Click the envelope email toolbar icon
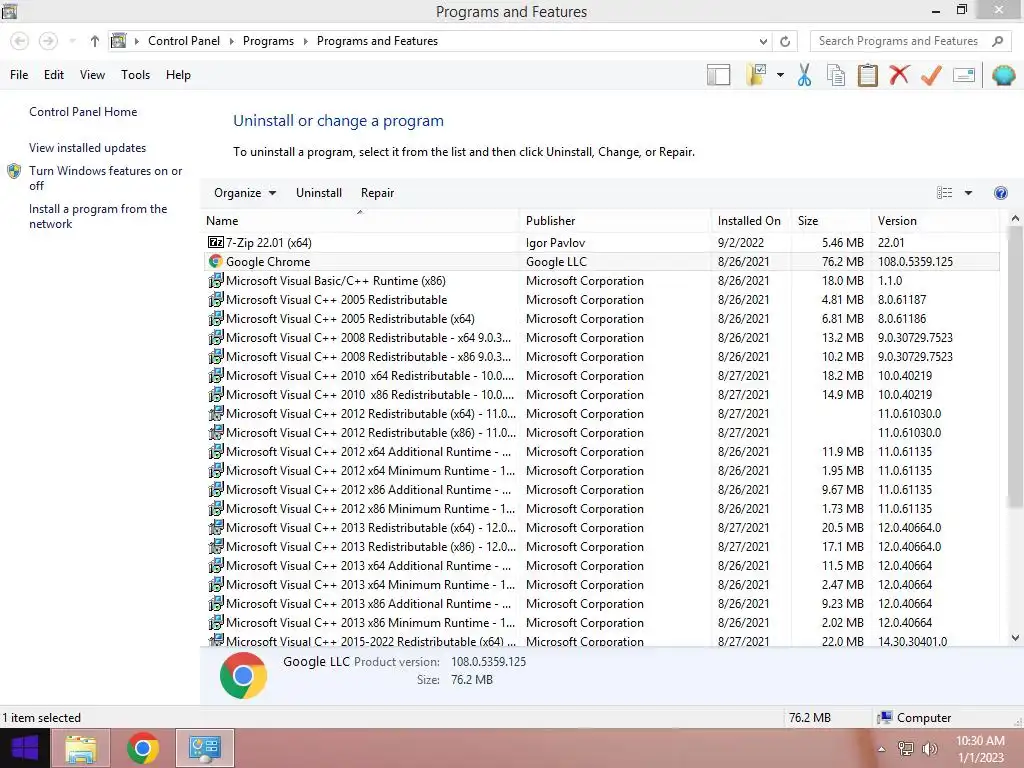 (963, 75)
